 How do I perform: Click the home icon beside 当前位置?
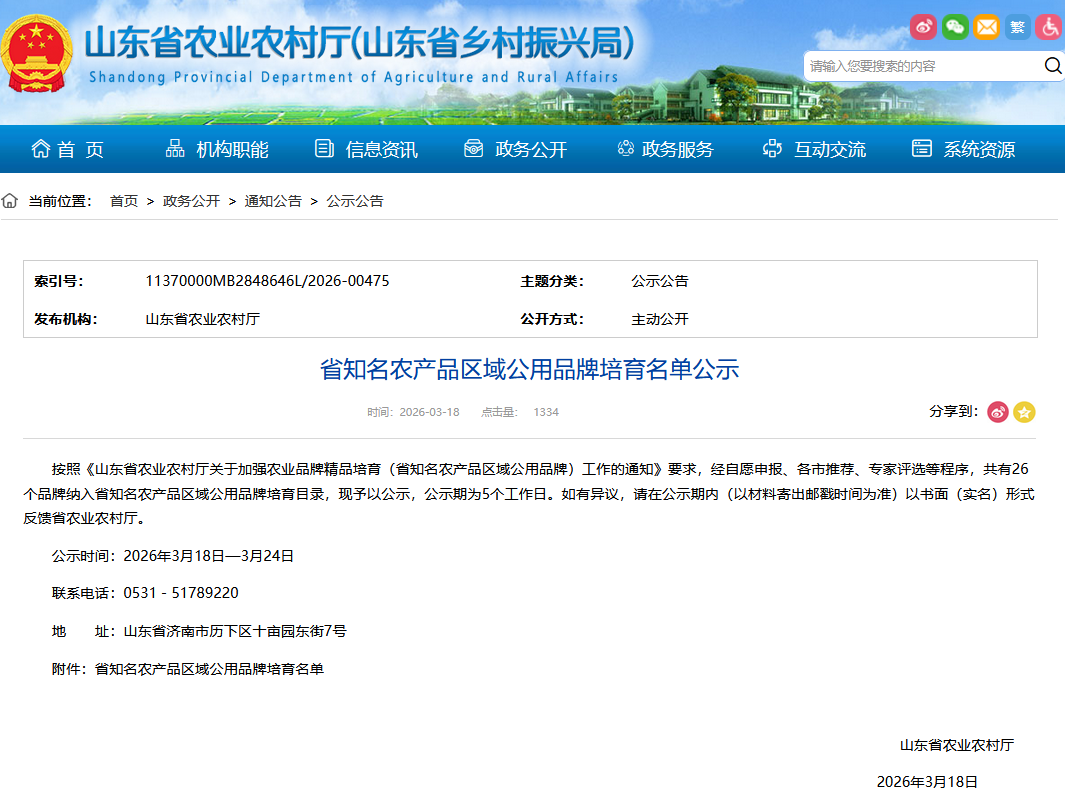(10, 201)
